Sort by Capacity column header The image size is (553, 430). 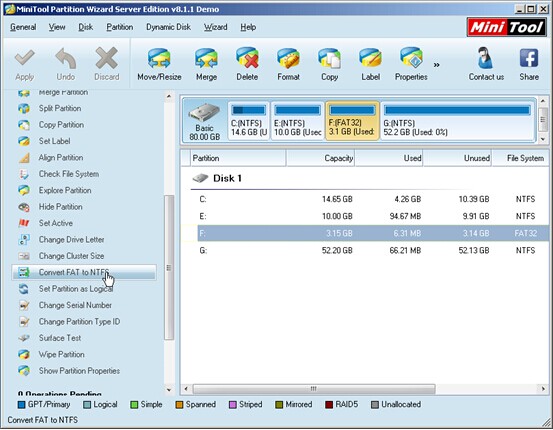pos(320,158)
